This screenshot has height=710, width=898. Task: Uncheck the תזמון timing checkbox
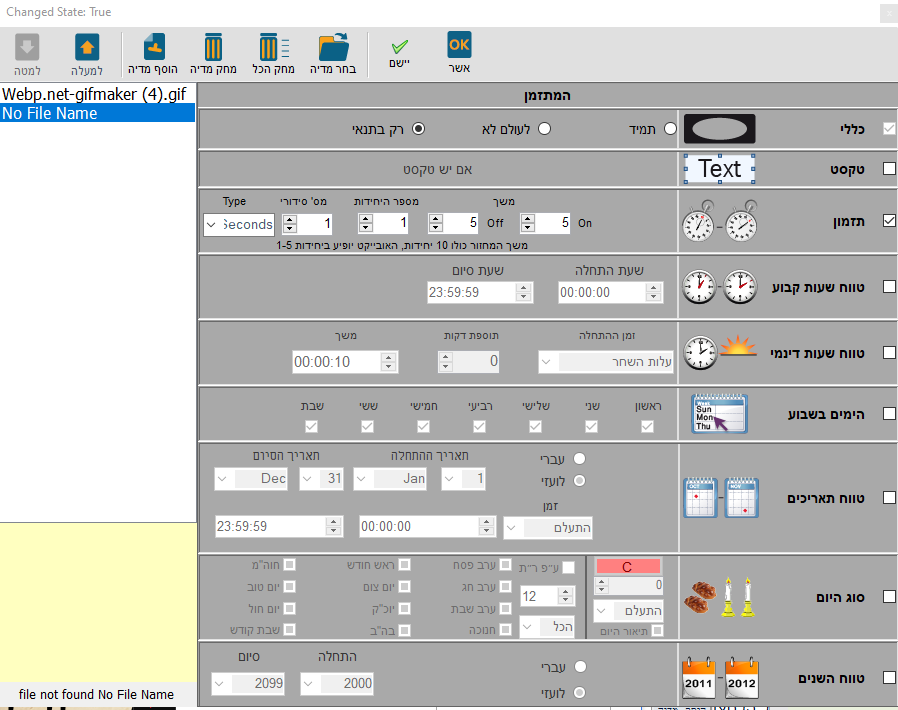pyautogui.click(x=889, y=222)
